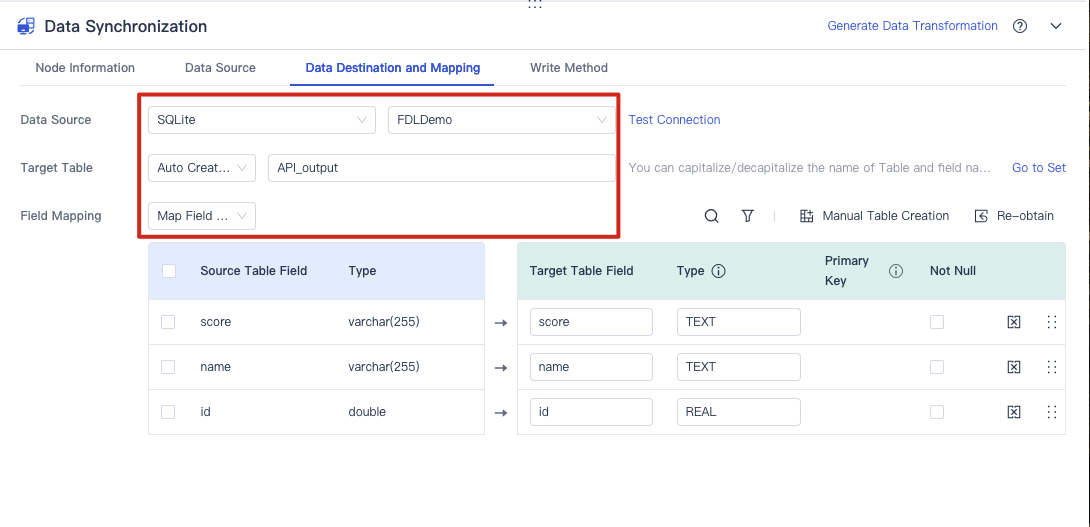
Task: Check the score source field checkbox
Action: pos(168,322)
